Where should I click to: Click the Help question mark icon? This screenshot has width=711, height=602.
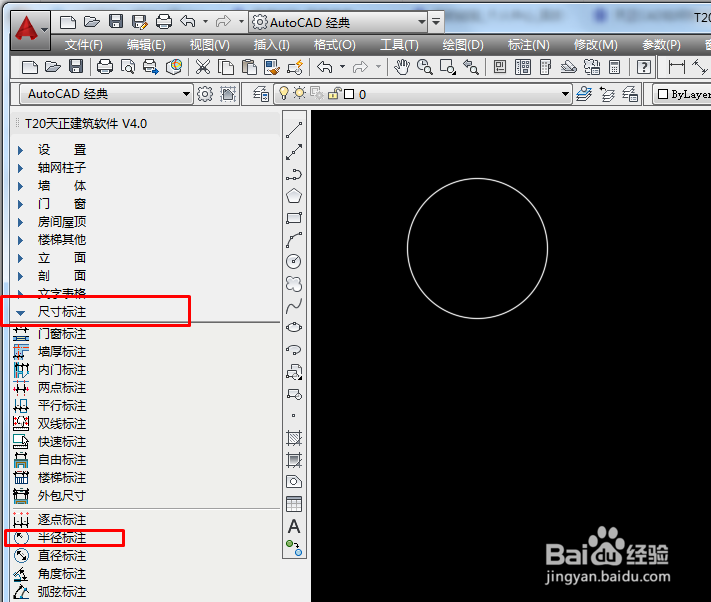(x=644, y=67)
